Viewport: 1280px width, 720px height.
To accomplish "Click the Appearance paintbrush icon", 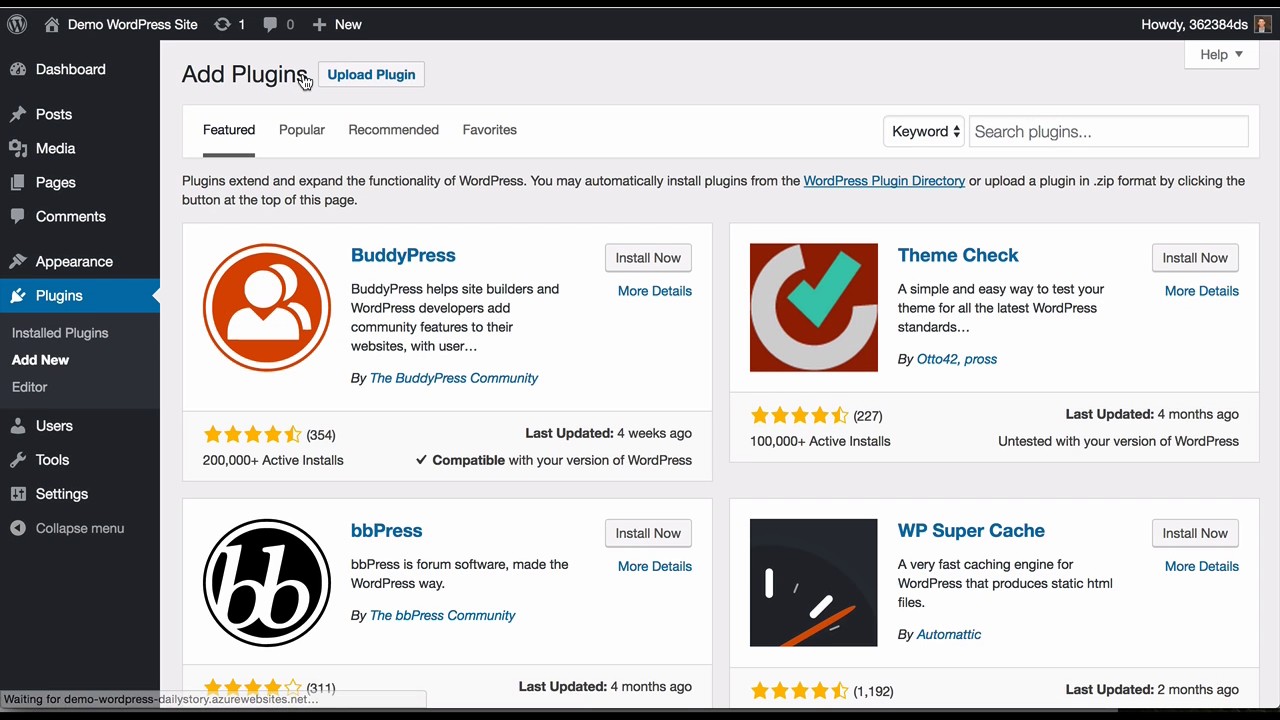I will [18, 261].
